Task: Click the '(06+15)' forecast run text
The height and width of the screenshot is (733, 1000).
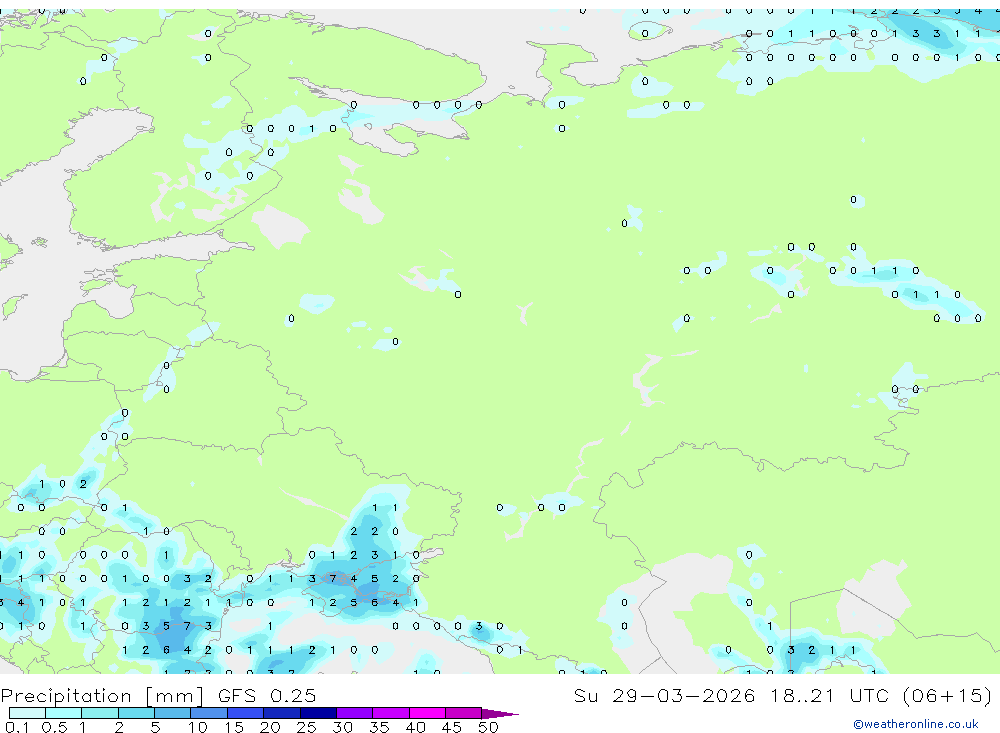Action: pos(948,695)
